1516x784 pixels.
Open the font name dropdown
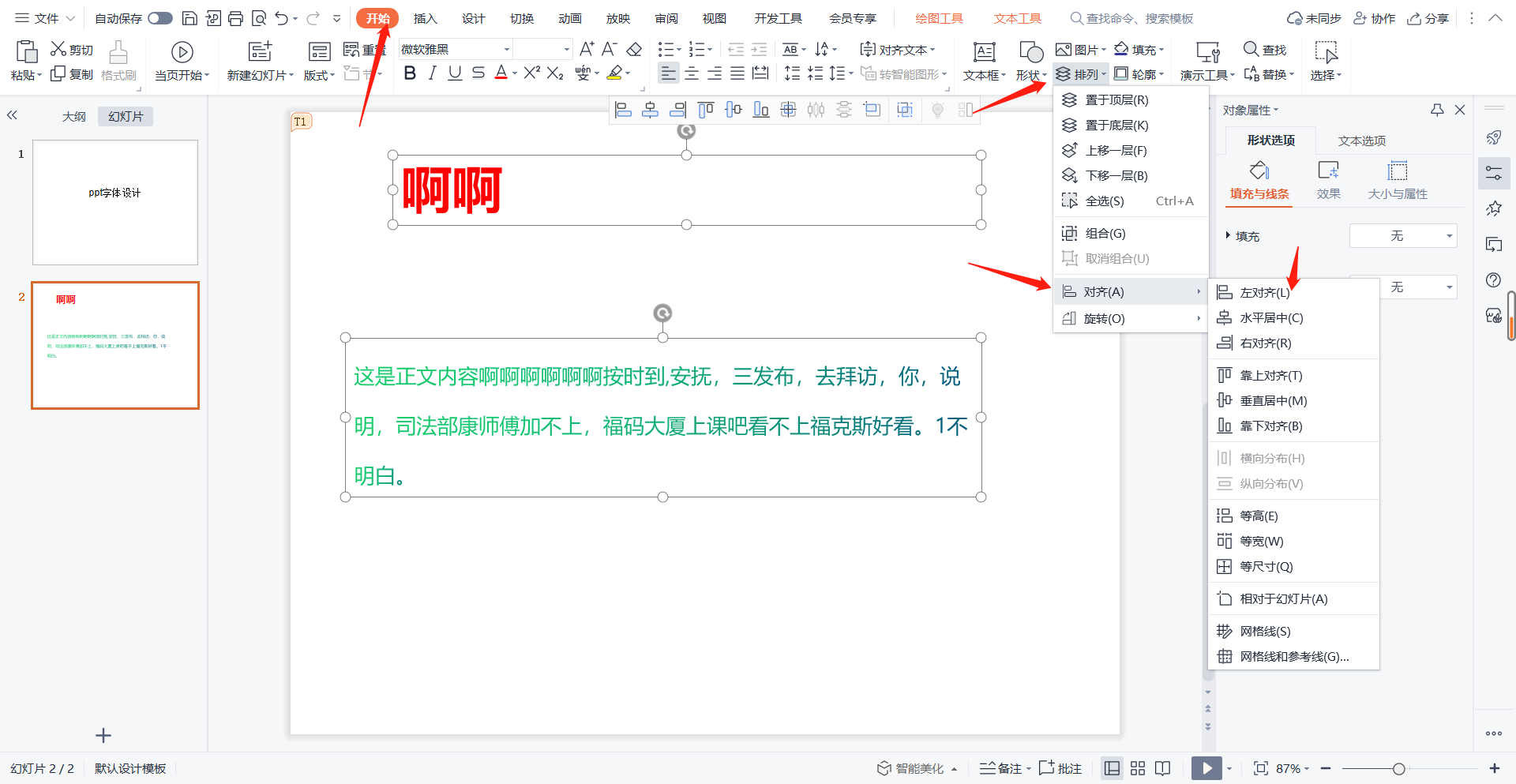pyautogui.click(x=507, y=49)
